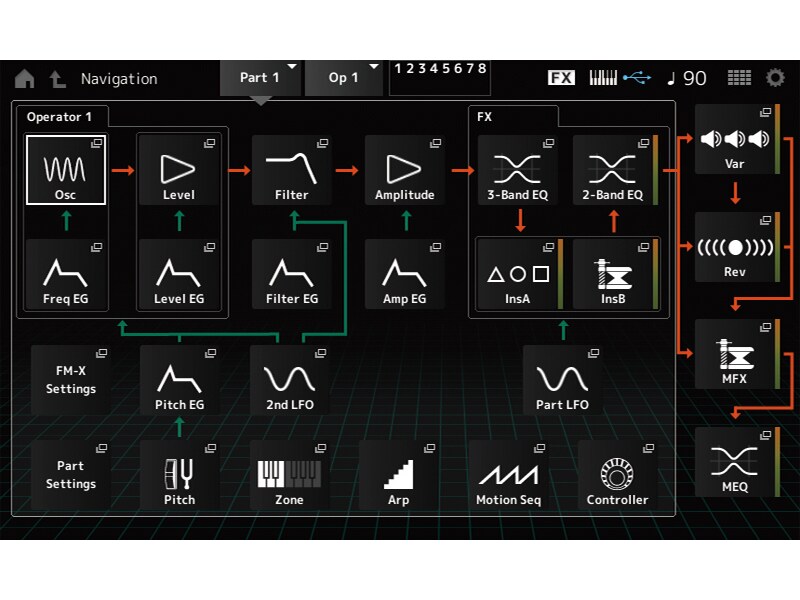Viewport: 800px width, 600px height.
Task: Select the Osc oscillator block
Action: coord(65,170)
